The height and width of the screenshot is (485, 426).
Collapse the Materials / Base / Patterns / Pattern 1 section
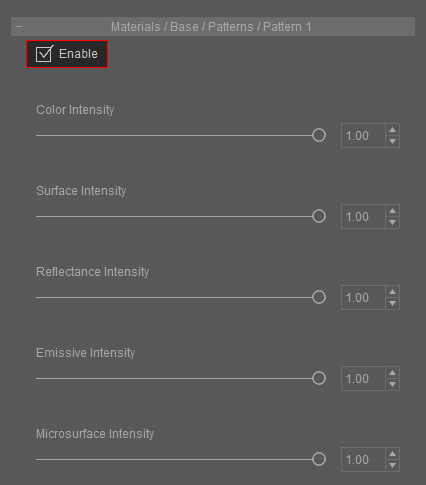click(20, 26)
